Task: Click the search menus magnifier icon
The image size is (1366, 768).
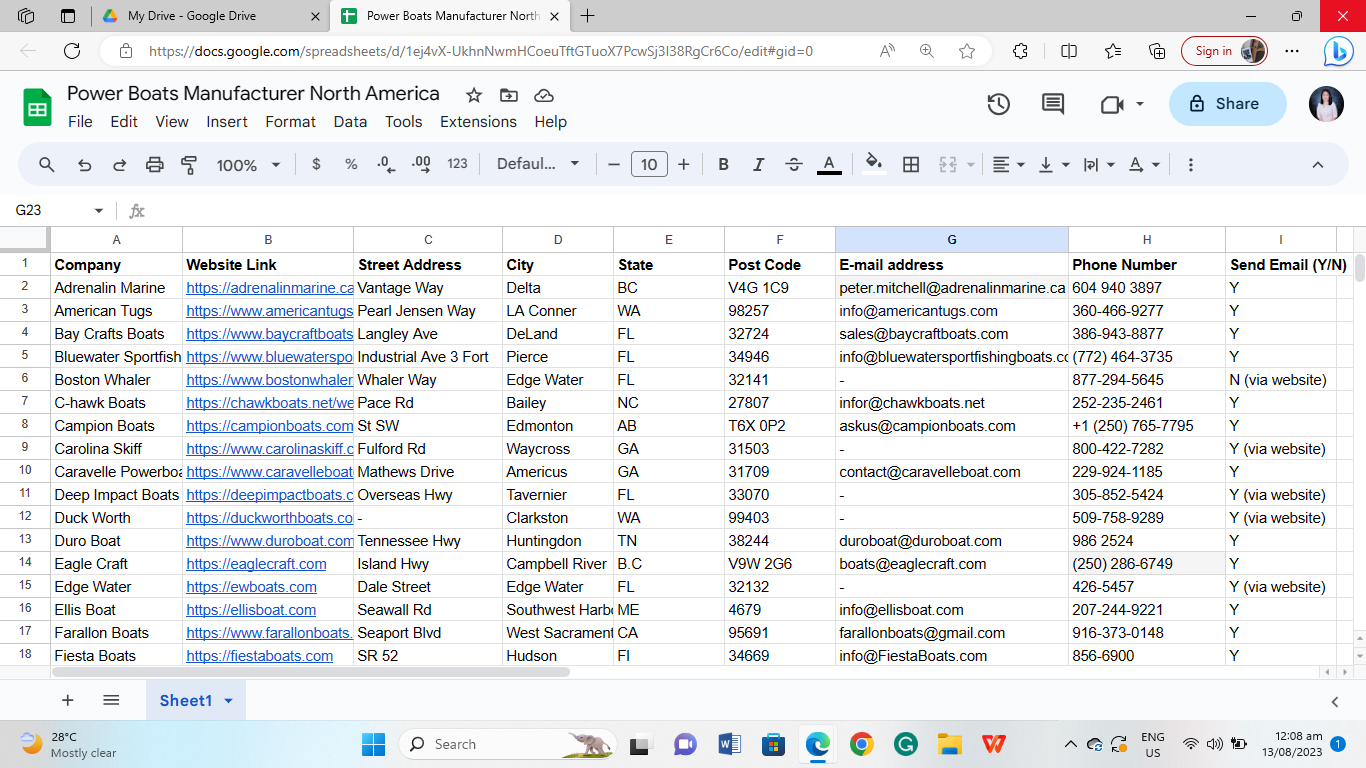Action: (47, 165)
